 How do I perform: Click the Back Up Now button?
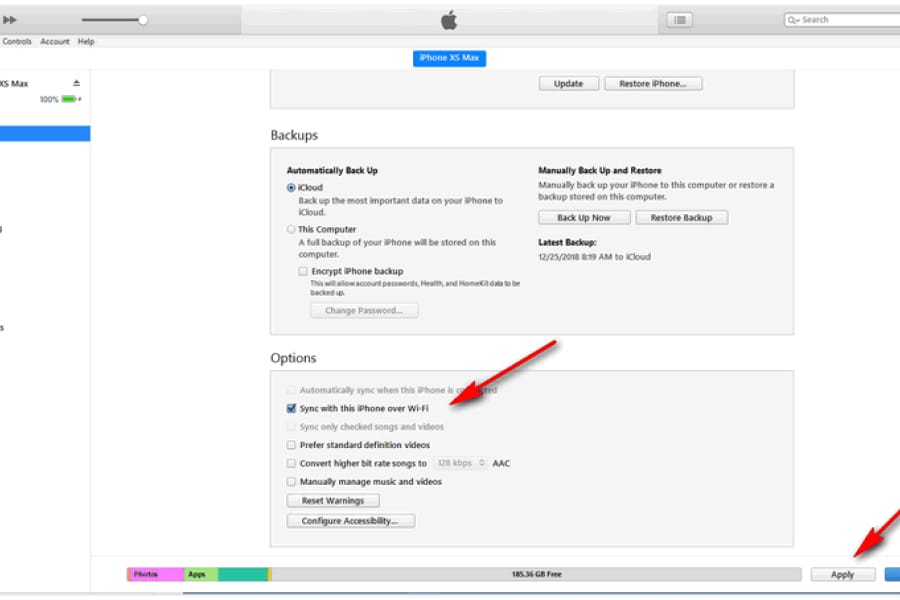(584, 218)
